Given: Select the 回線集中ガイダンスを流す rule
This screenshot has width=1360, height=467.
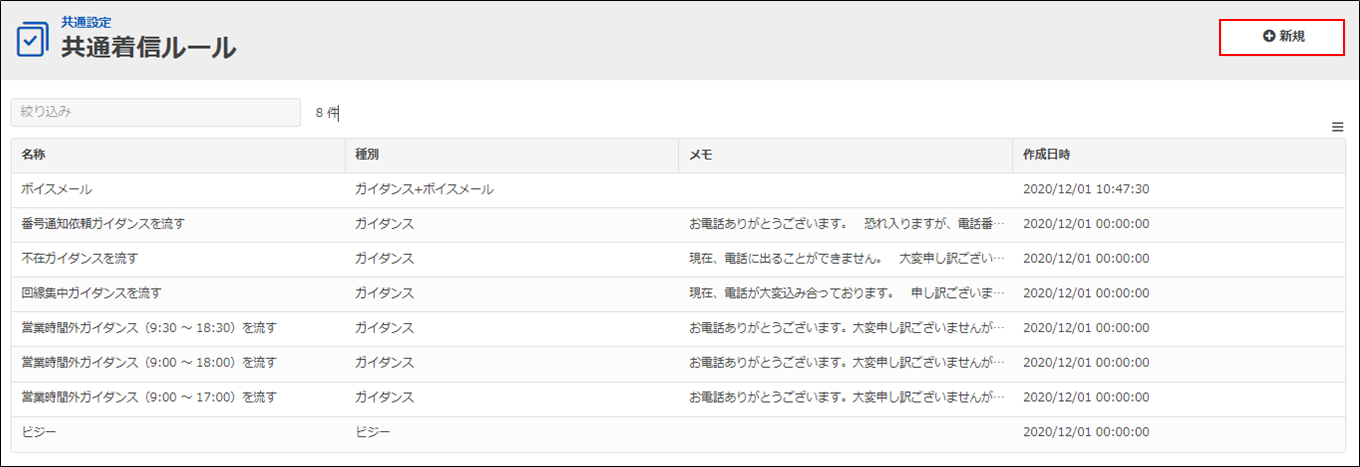Looking at the screenshot, I should pyautogui.click(x=91, y=293).
